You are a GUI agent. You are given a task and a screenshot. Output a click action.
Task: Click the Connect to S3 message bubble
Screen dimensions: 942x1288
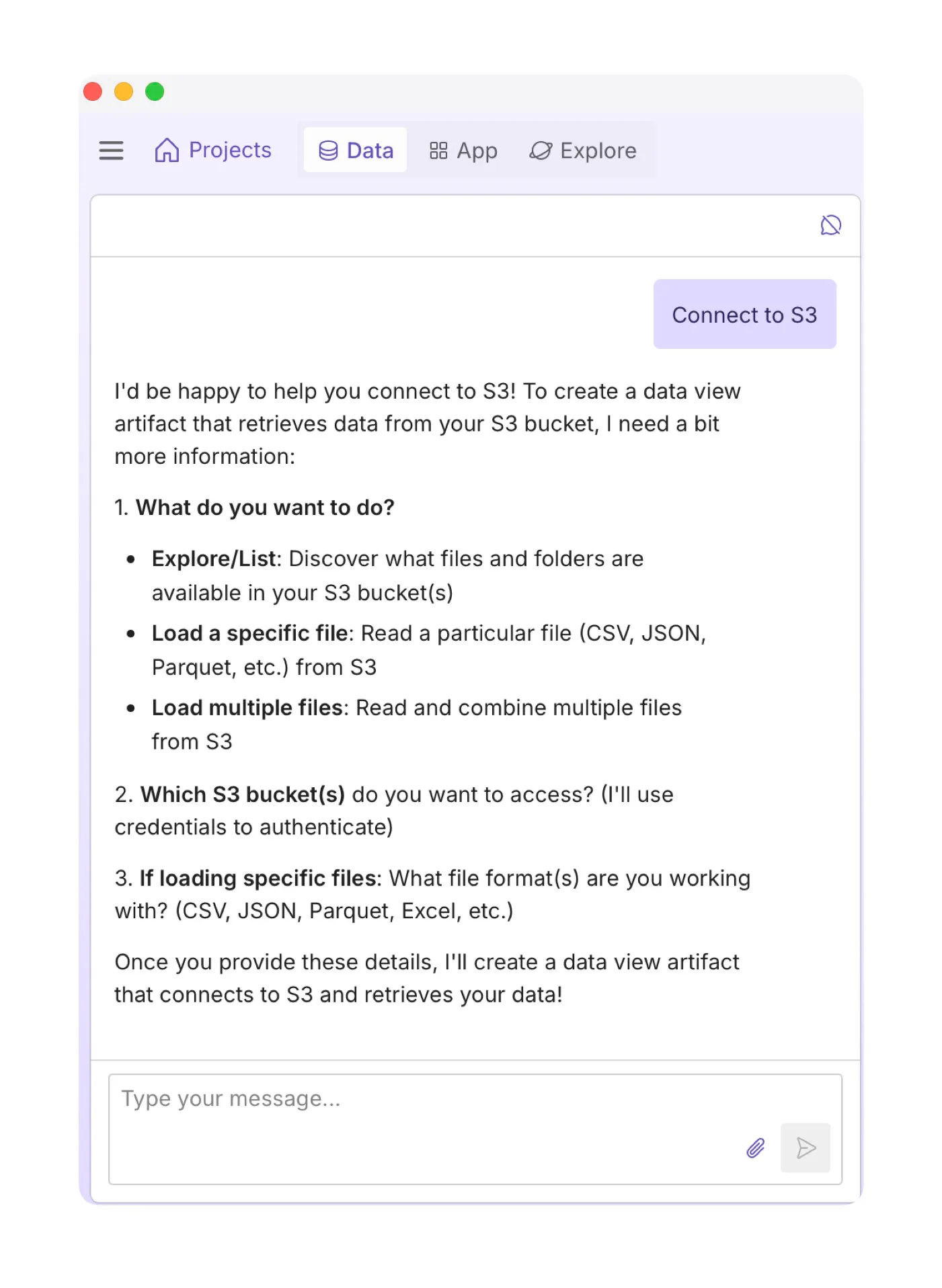744,314
